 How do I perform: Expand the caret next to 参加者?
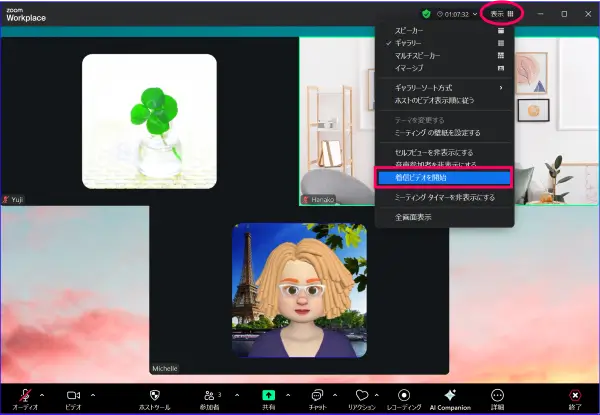coord(237,395)
